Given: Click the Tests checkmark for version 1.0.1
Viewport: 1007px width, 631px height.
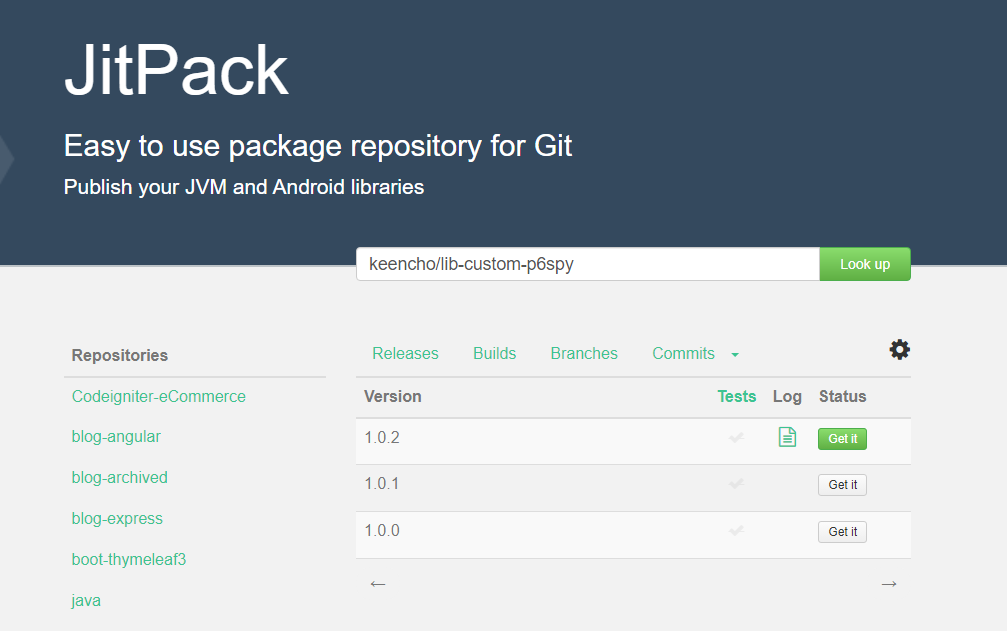Looking at the screenshot, I should point(736,484).
